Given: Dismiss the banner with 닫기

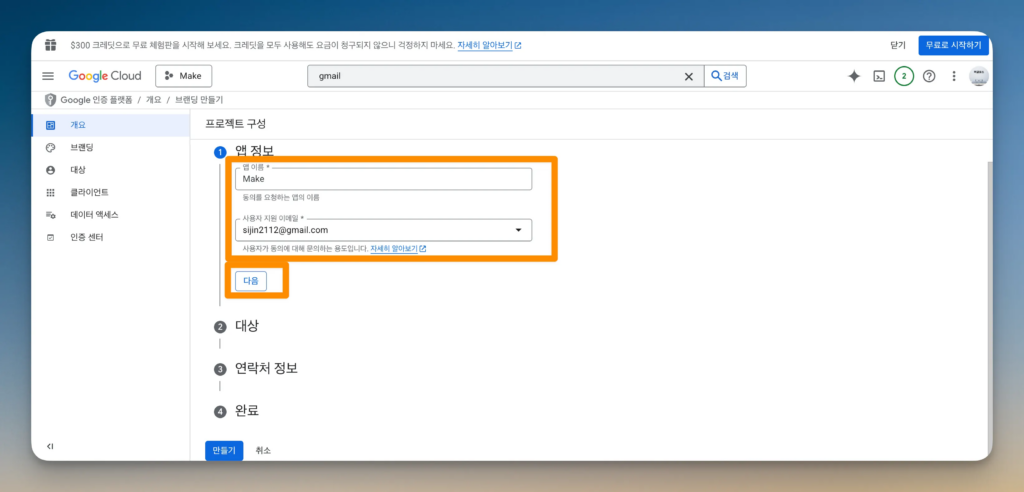Looking at the screenshot, I should [898, 46].
